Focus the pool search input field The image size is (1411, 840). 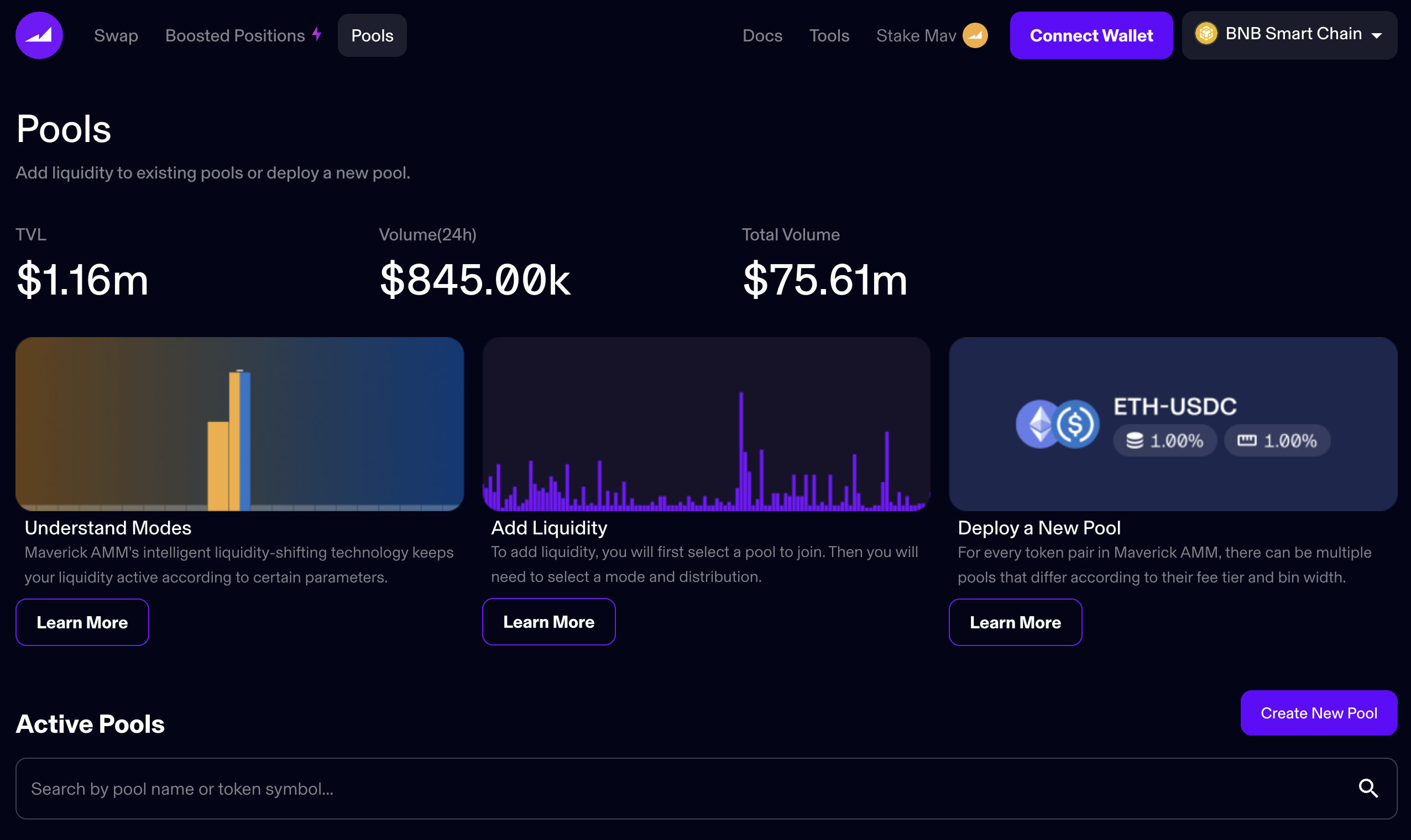[x=706, y=789]
